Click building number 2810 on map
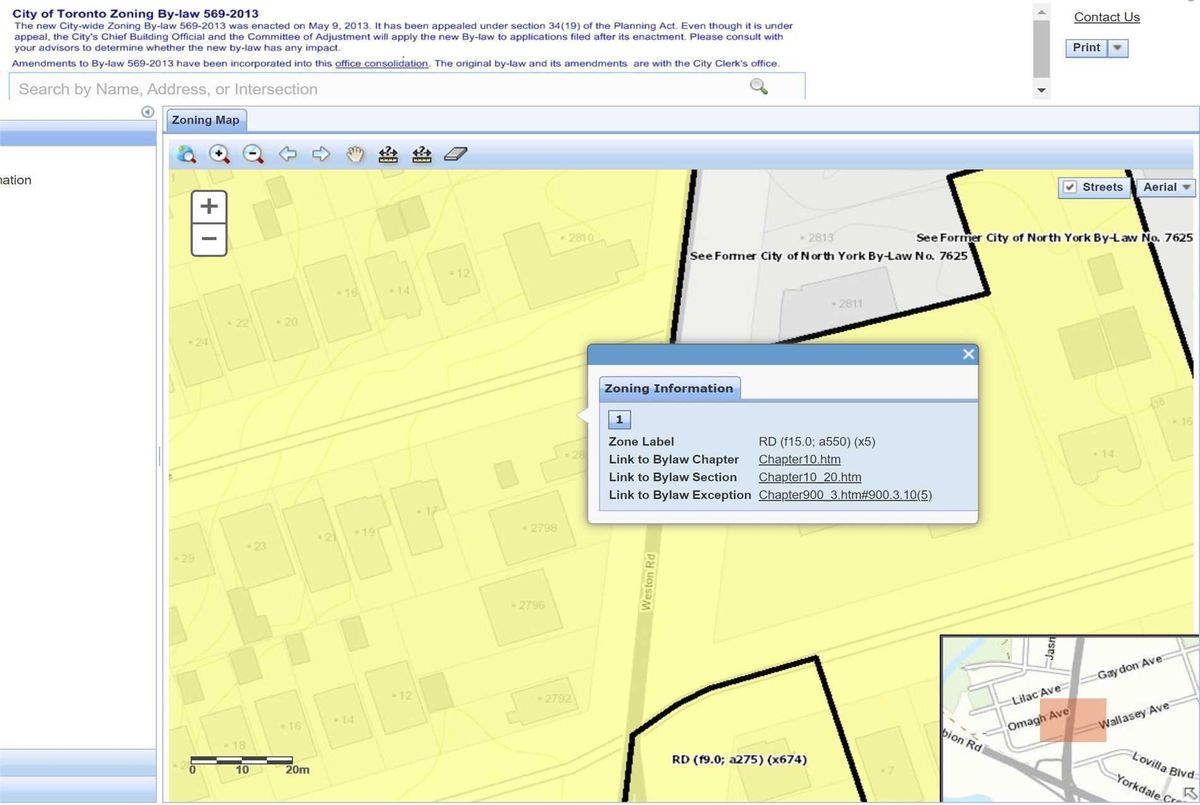Viewport: 1200px width, 805px height. click(580, 238)
